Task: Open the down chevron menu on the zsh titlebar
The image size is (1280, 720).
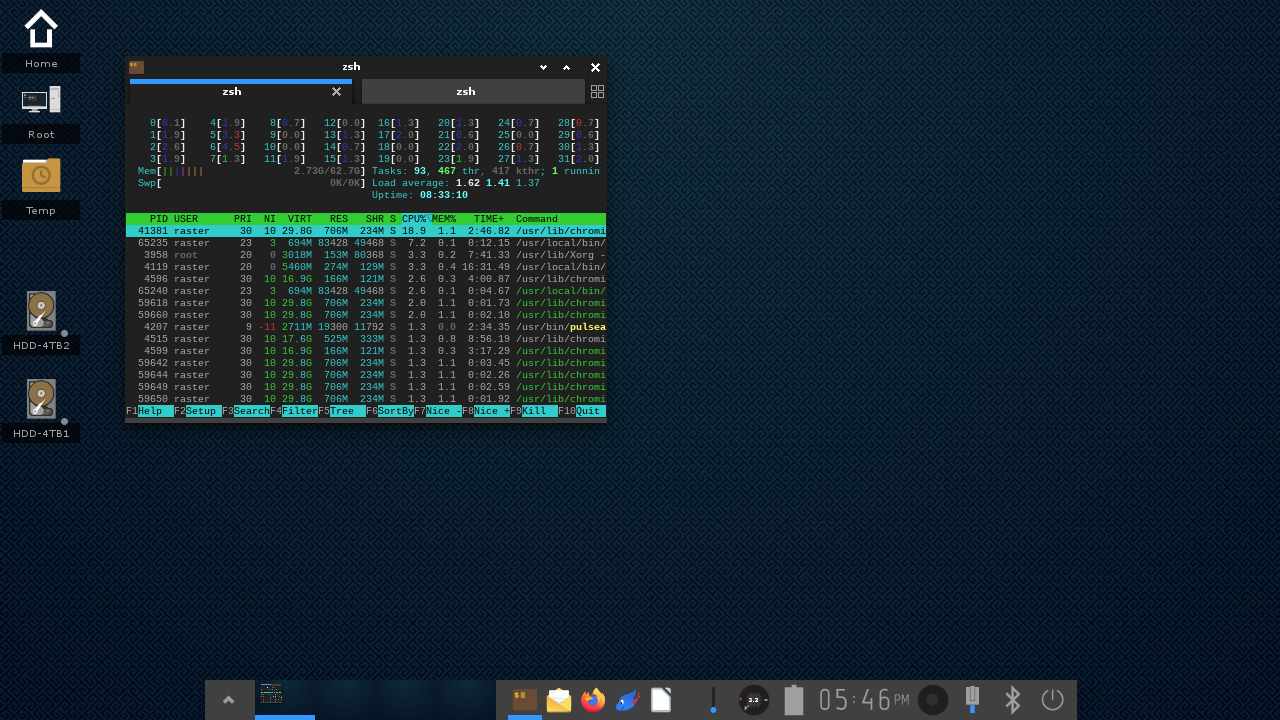Action: point(543,67)
